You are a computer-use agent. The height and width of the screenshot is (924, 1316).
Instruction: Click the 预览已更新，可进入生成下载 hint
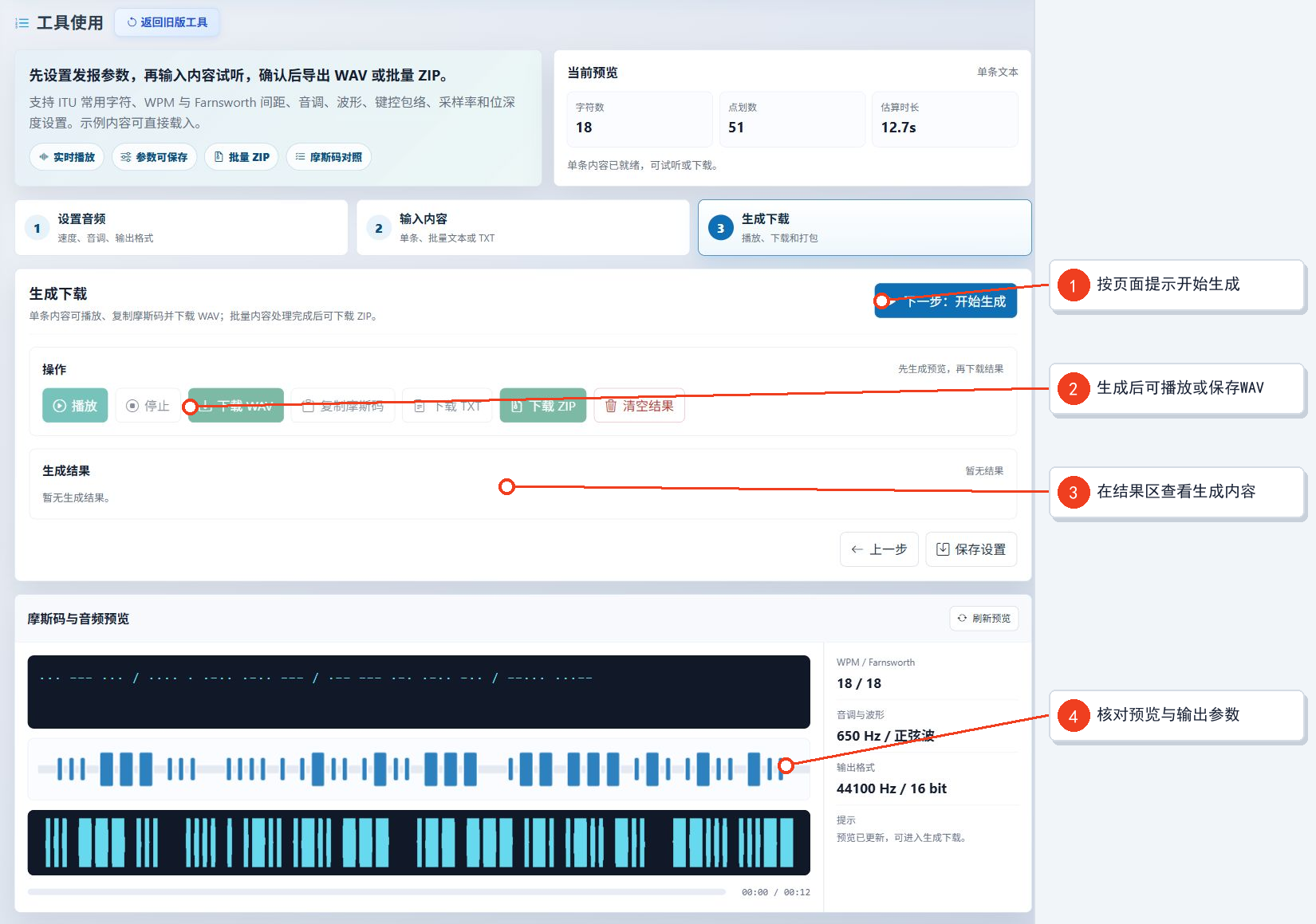pos(902,838)
